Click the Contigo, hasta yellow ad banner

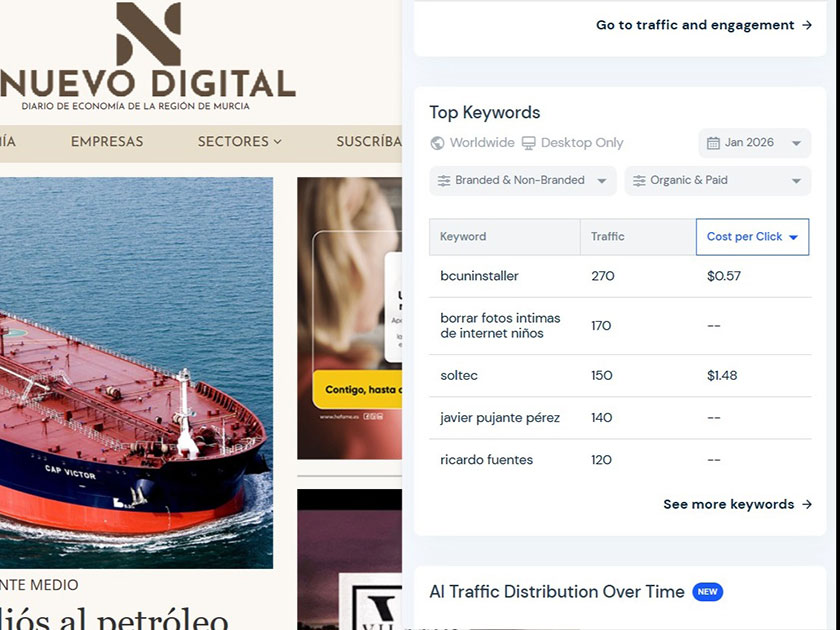357,389
